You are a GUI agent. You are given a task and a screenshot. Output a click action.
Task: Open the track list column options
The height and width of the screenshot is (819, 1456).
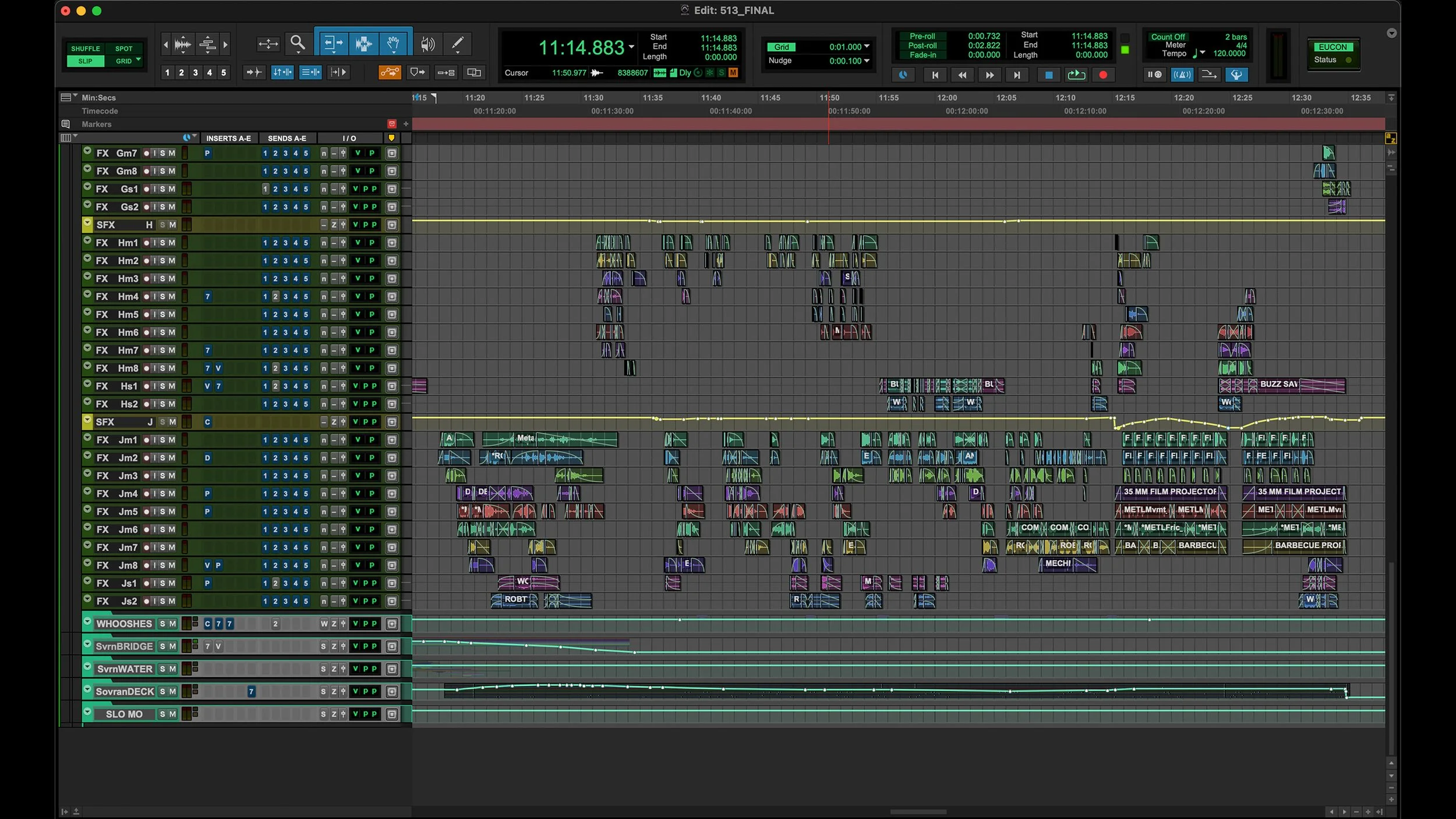(68, 137)
